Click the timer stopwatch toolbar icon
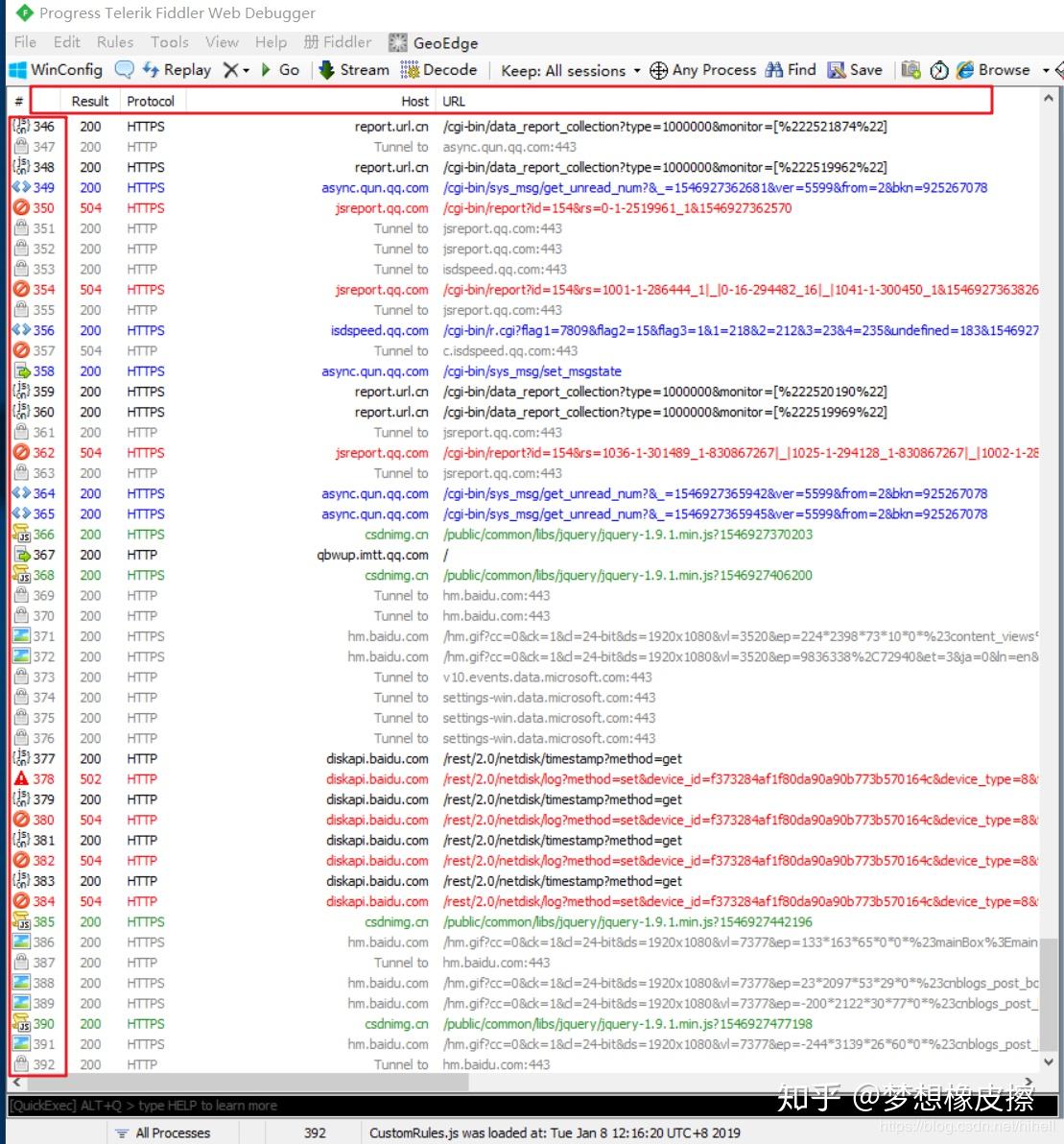 939,70
